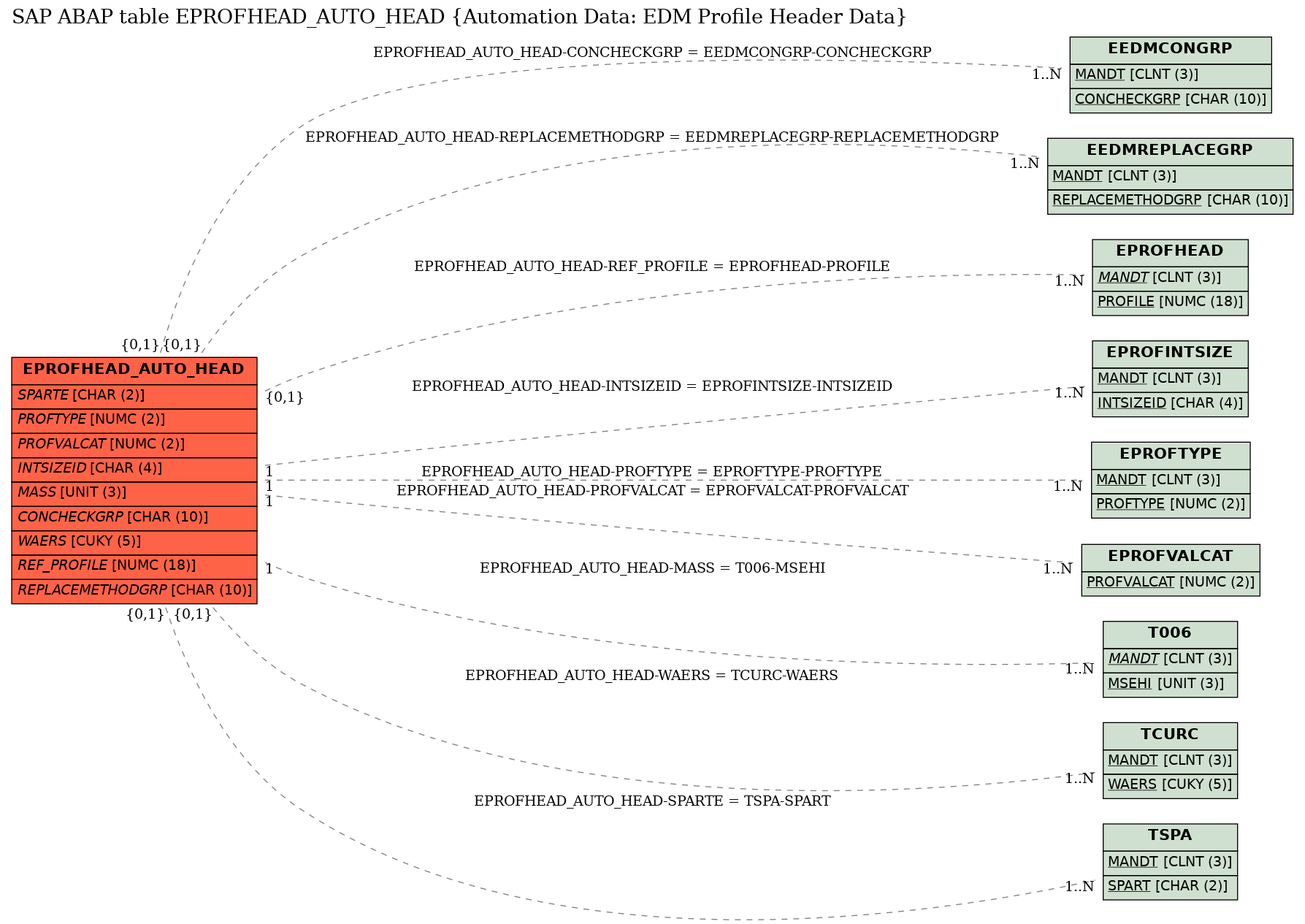
Task: Select the EPROFHEAD_AUTO_HEAD table header
Action: click(x=134, y=370)
